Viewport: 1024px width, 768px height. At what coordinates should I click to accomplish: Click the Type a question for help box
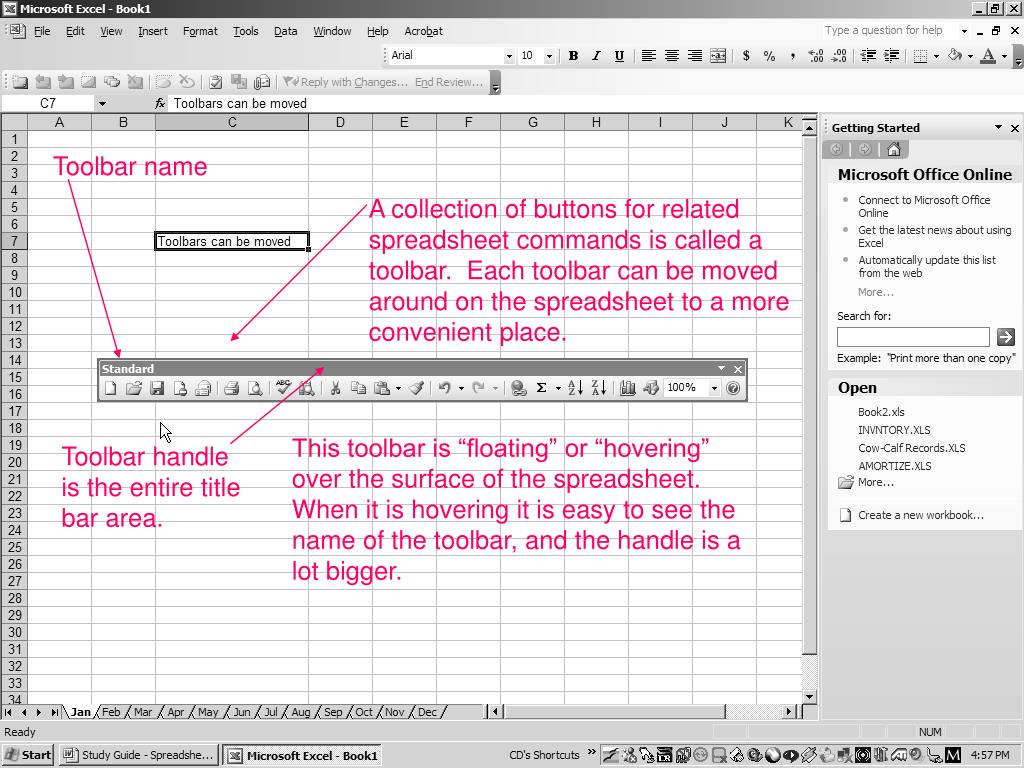[889, 31]
